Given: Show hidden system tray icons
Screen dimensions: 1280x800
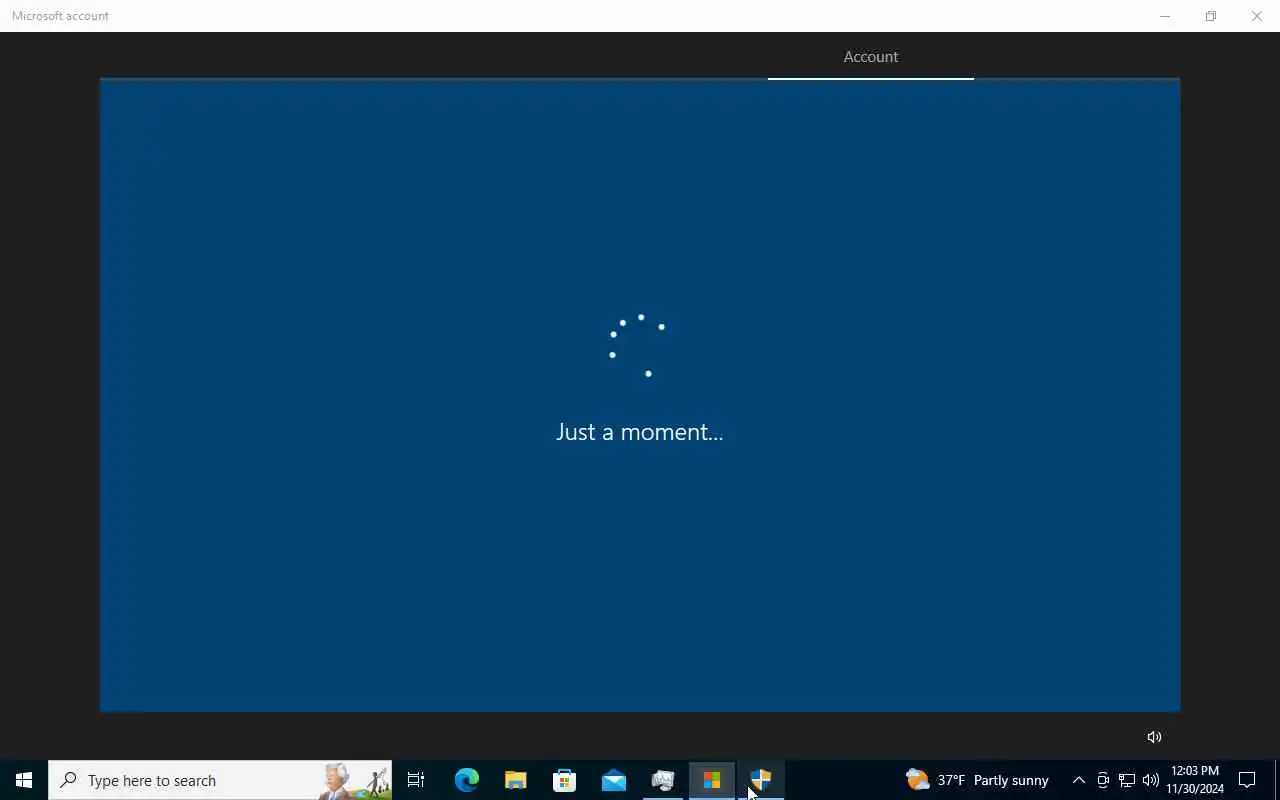Looking at the screenshot, I should (x=1078, y=780).
